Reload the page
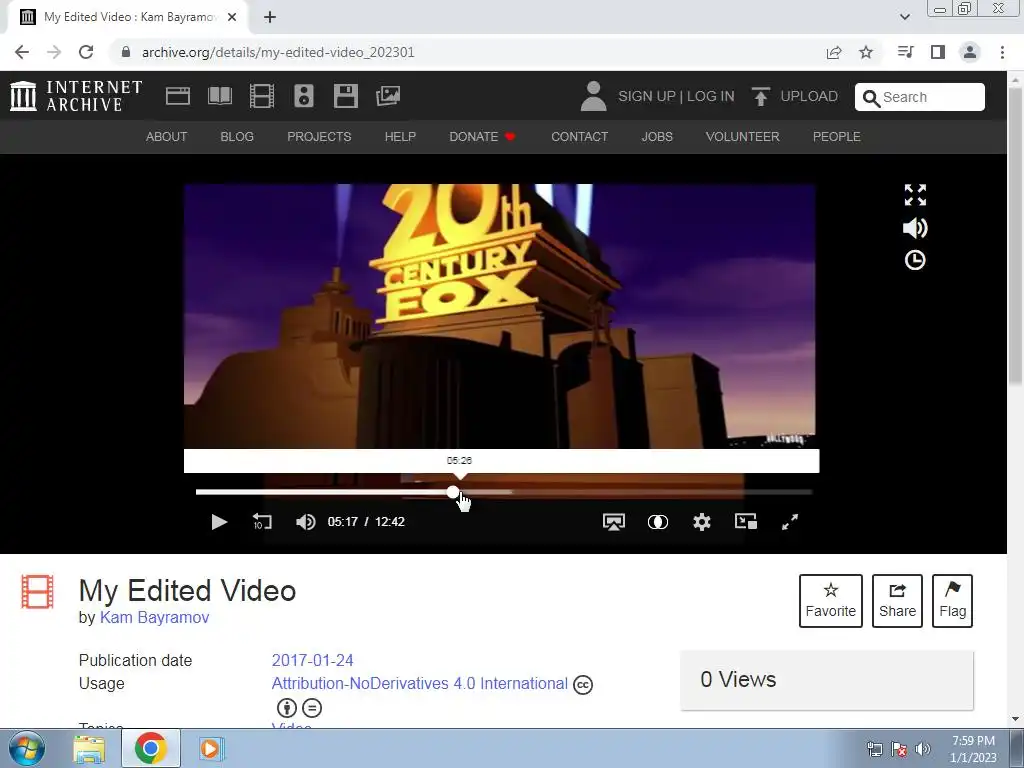The width and height of the screenshot is (1024, 768). point(86,52)
